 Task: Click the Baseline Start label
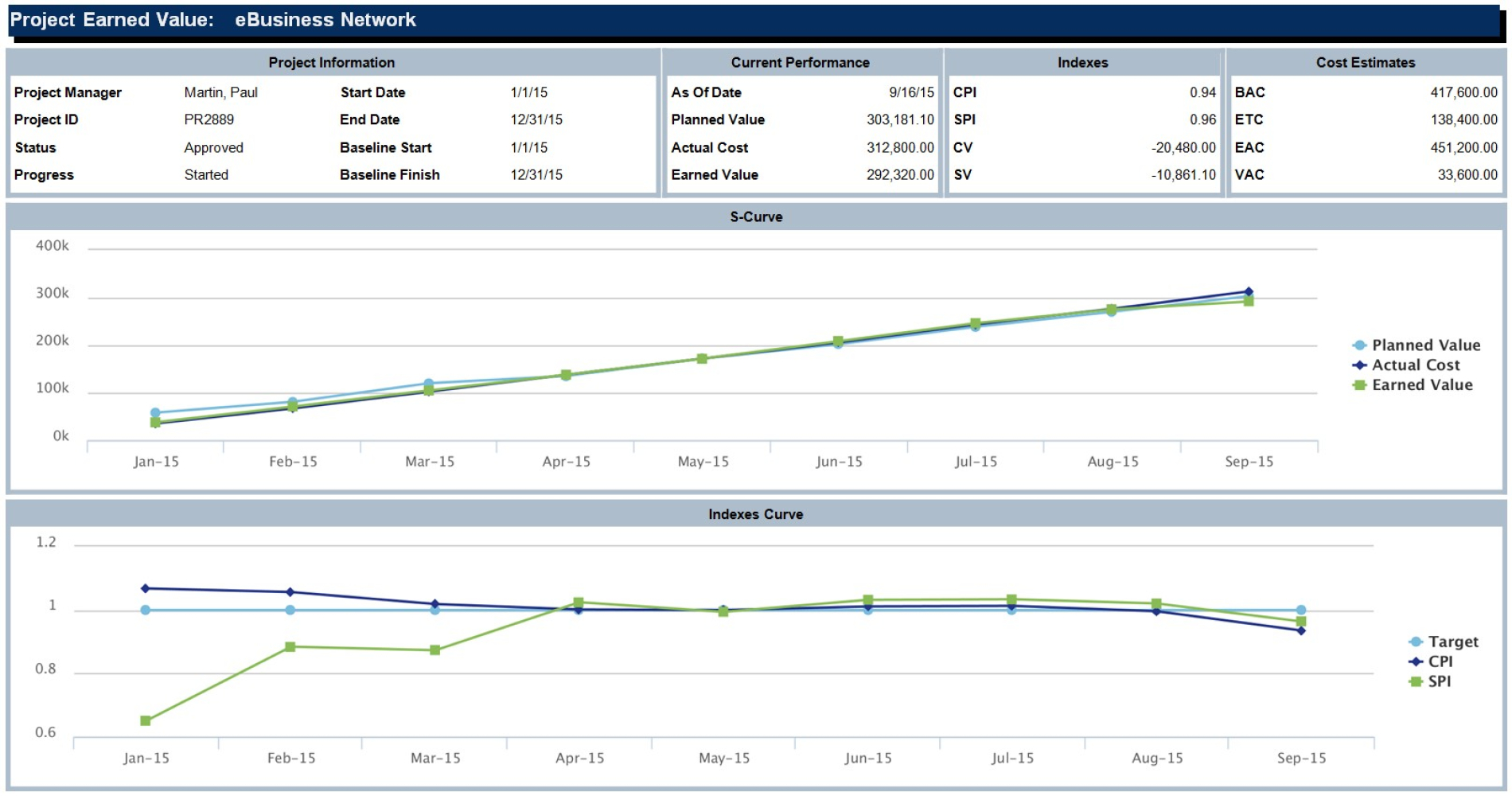(x=386, y=147)
